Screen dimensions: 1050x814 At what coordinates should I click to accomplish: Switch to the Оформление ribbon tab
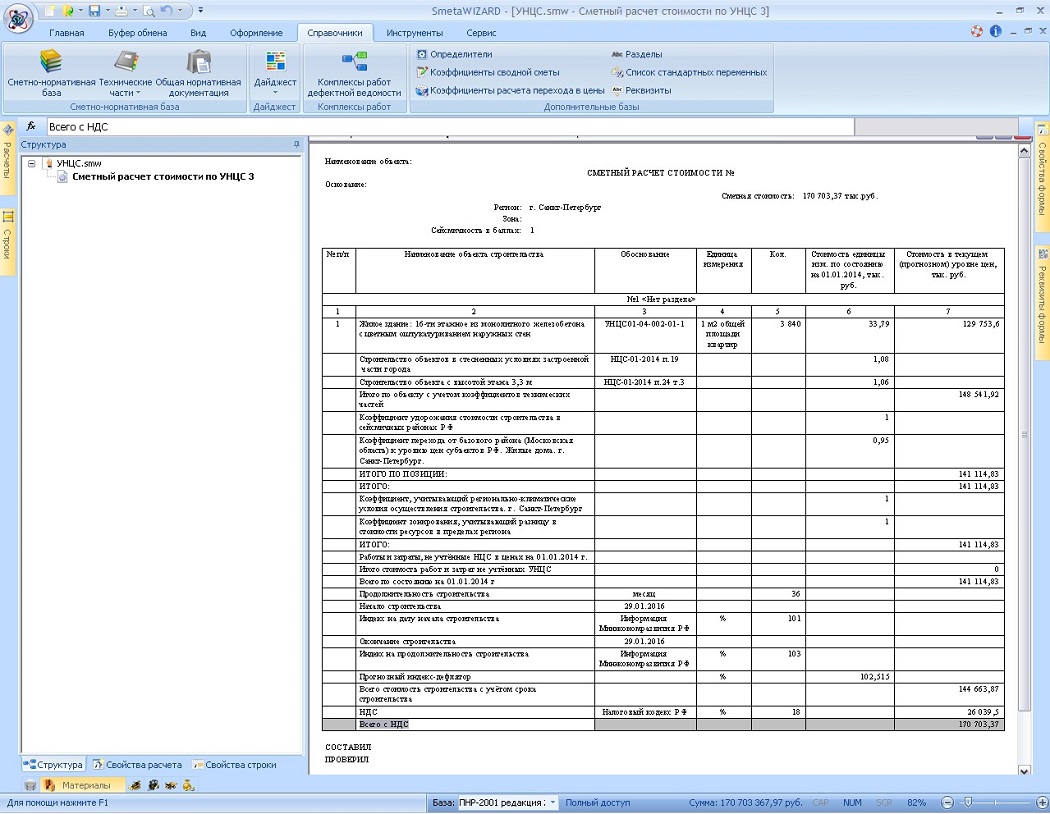coord(256,33)
